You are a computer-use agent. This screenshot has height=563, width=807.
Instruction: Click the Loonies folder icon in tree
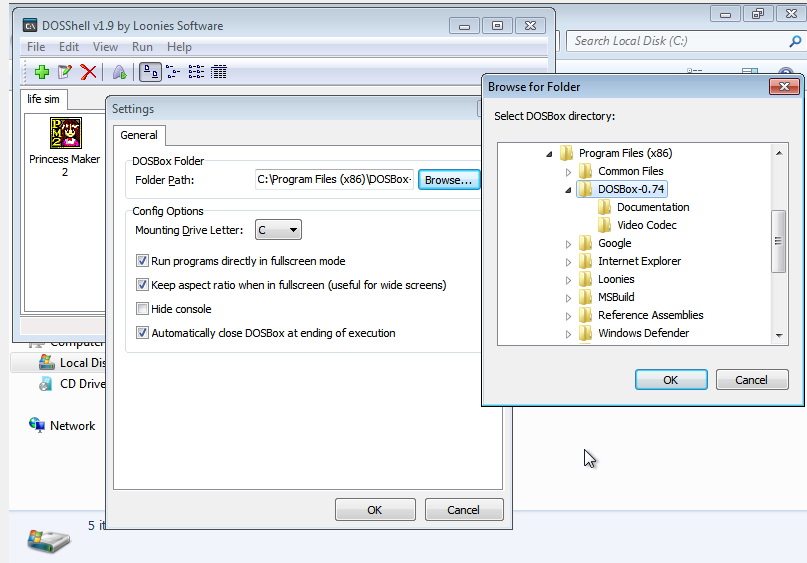[x=586, y=279]
